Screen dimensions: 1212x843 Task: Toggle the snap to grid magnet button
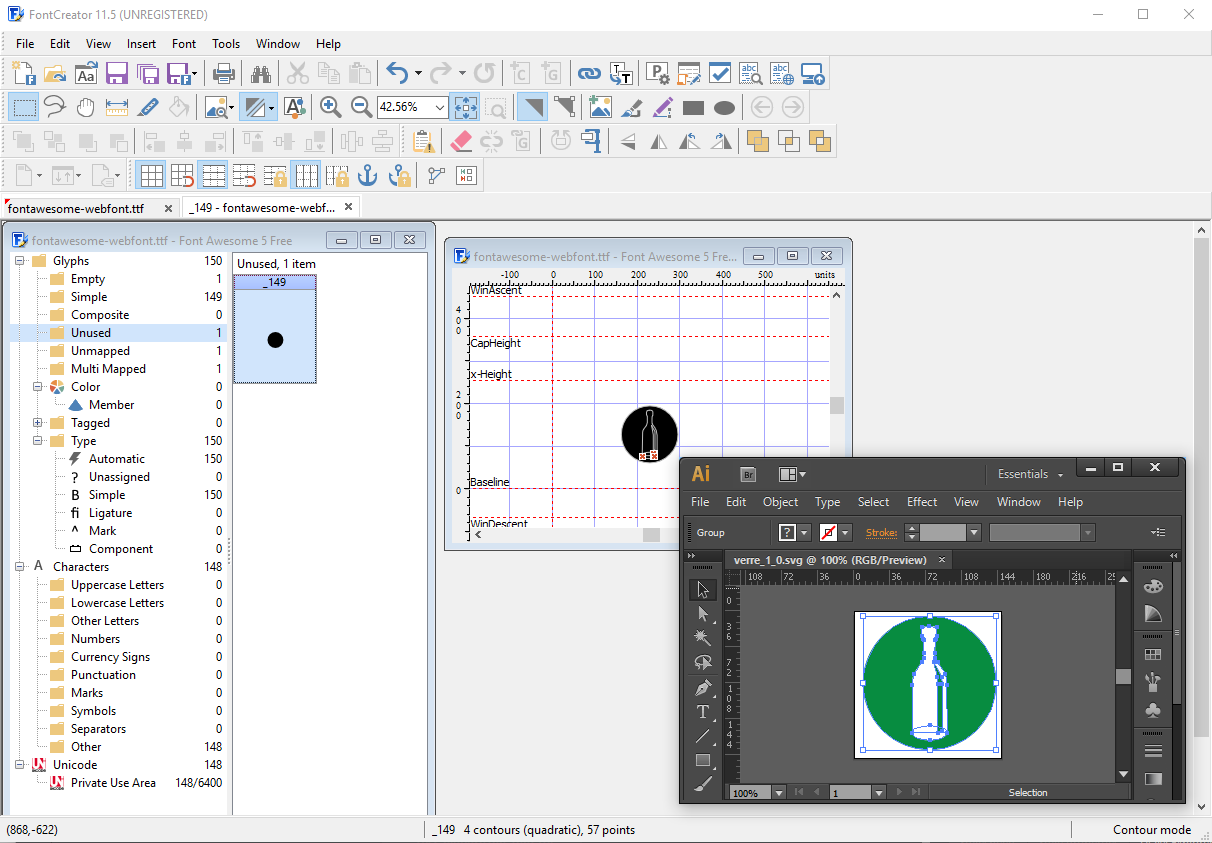click(x=182, y=175)
